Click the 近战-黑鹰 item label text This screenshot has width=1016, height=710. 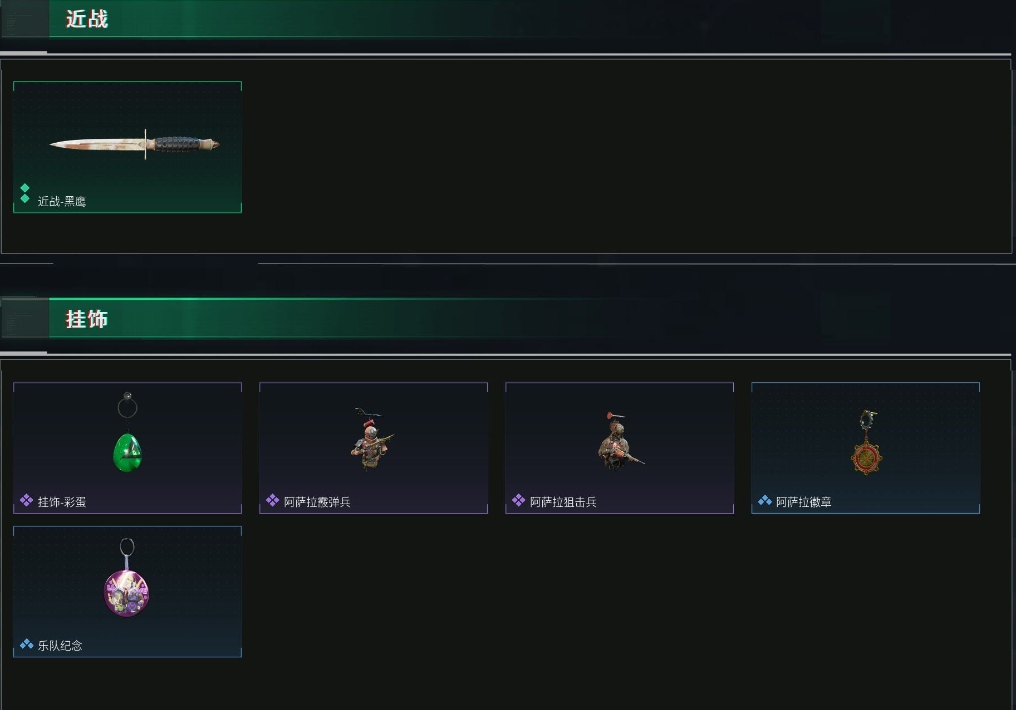coord(62,201)
